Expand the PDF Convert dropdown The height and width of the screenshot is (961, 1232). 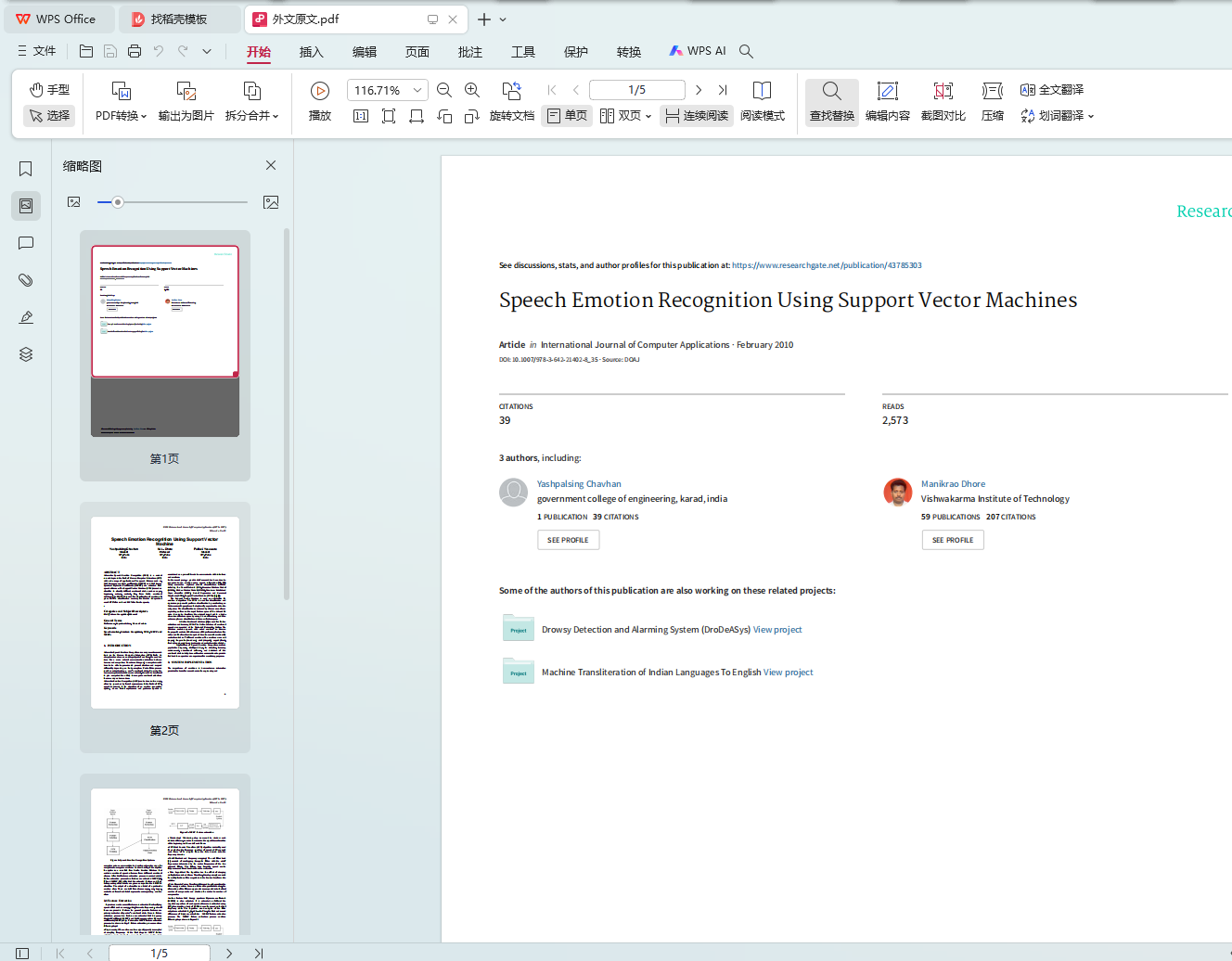[121, 116]
